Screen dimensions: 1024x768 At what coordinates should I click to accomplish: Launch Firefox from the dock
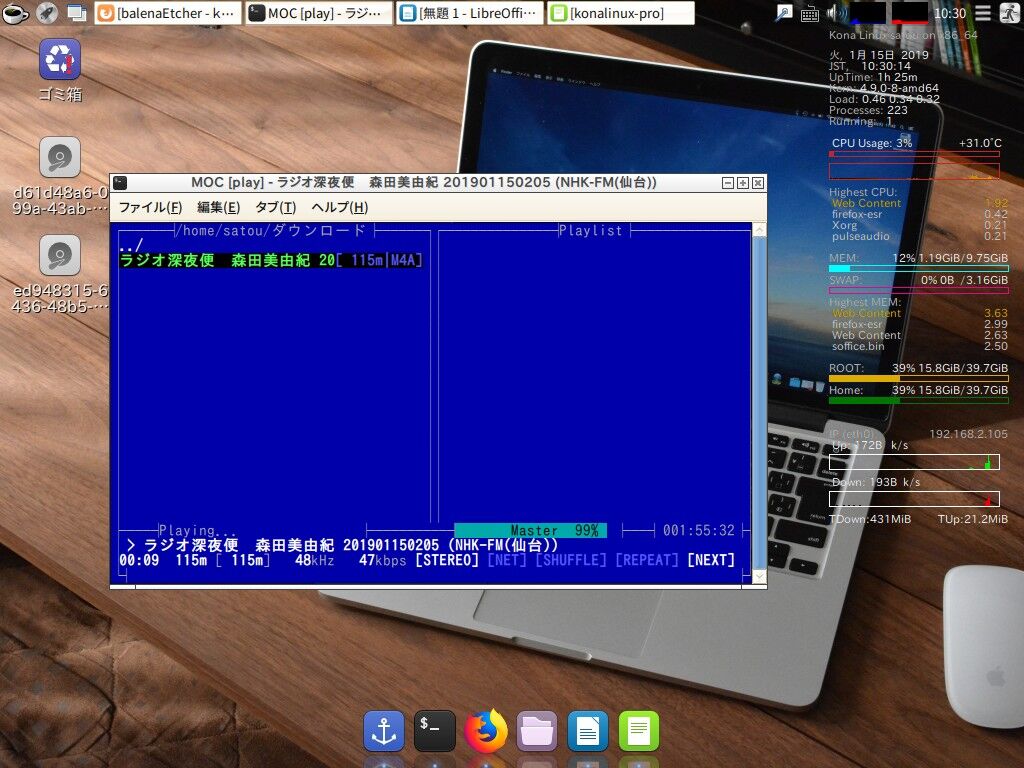(485, 731)
